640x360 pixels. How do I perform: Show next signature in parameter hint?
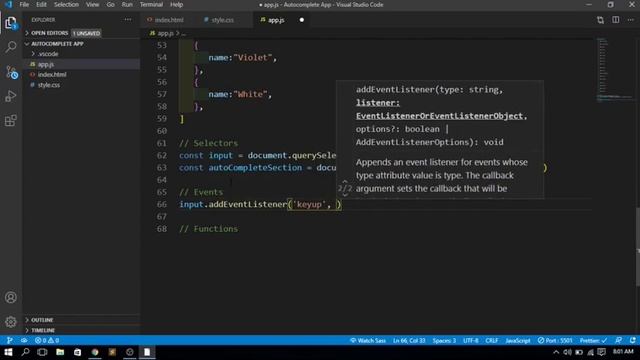coord(345,195)
